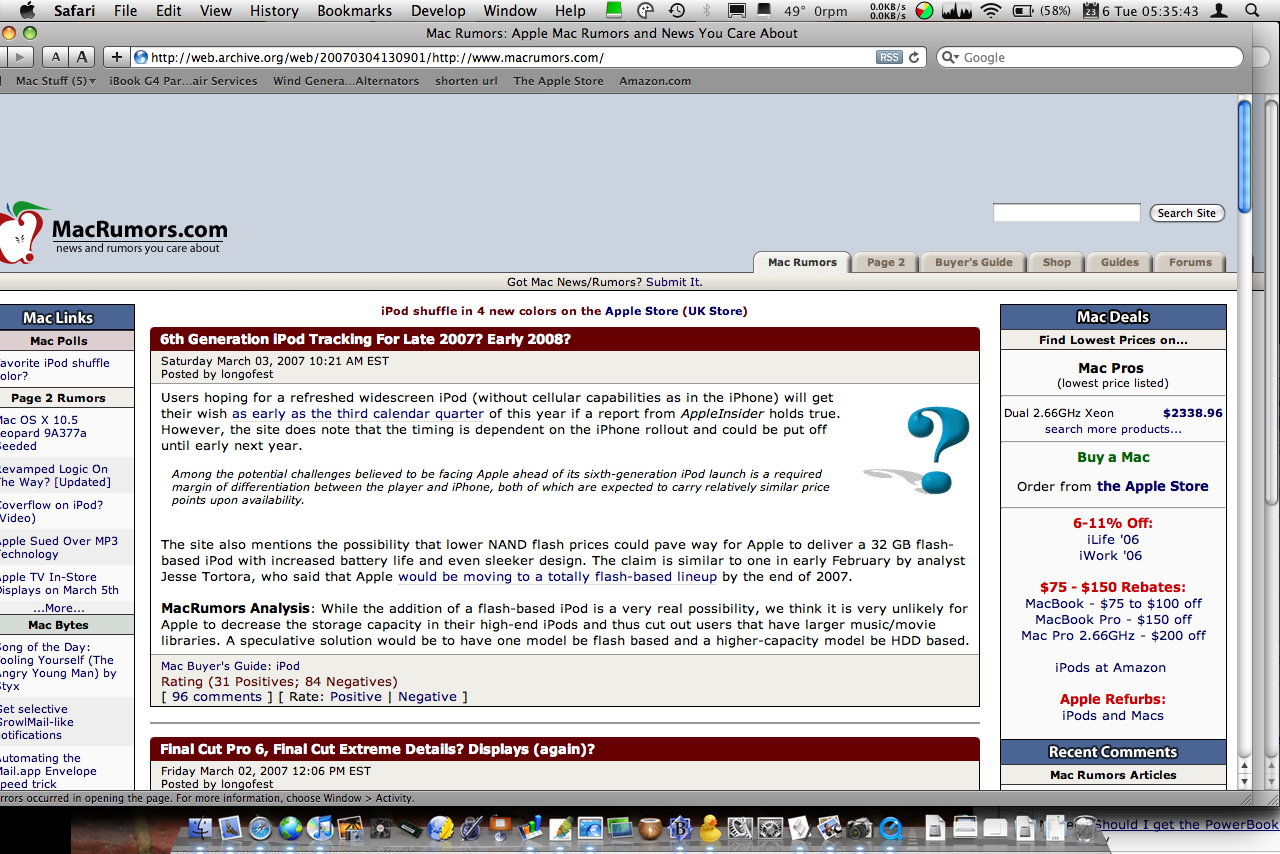This screenshot has width=1280, height=854.
Task: Click the '$2338.96' price
Action: [x=1192, y=413]
